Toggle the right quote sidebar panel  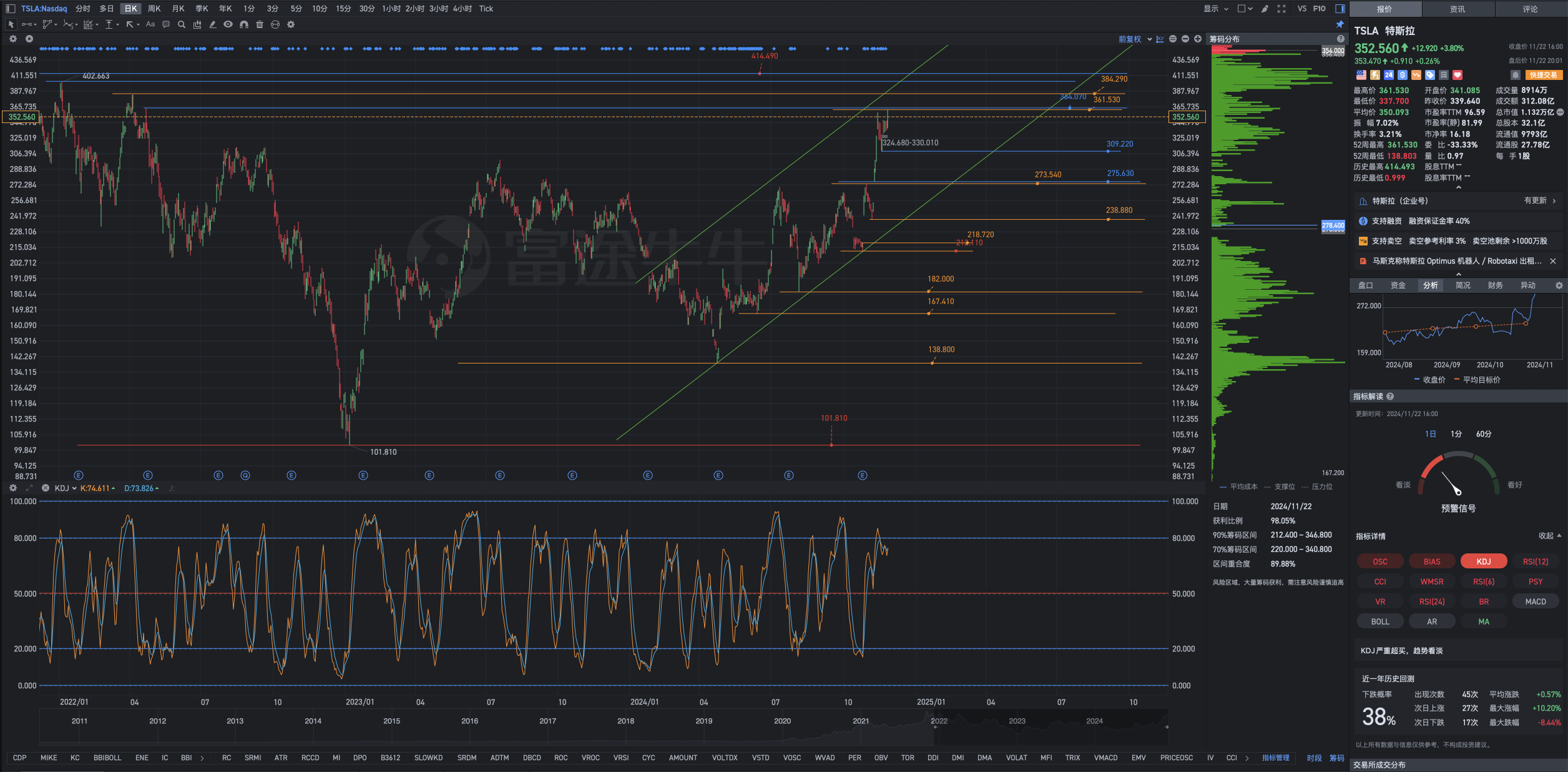1340,9
